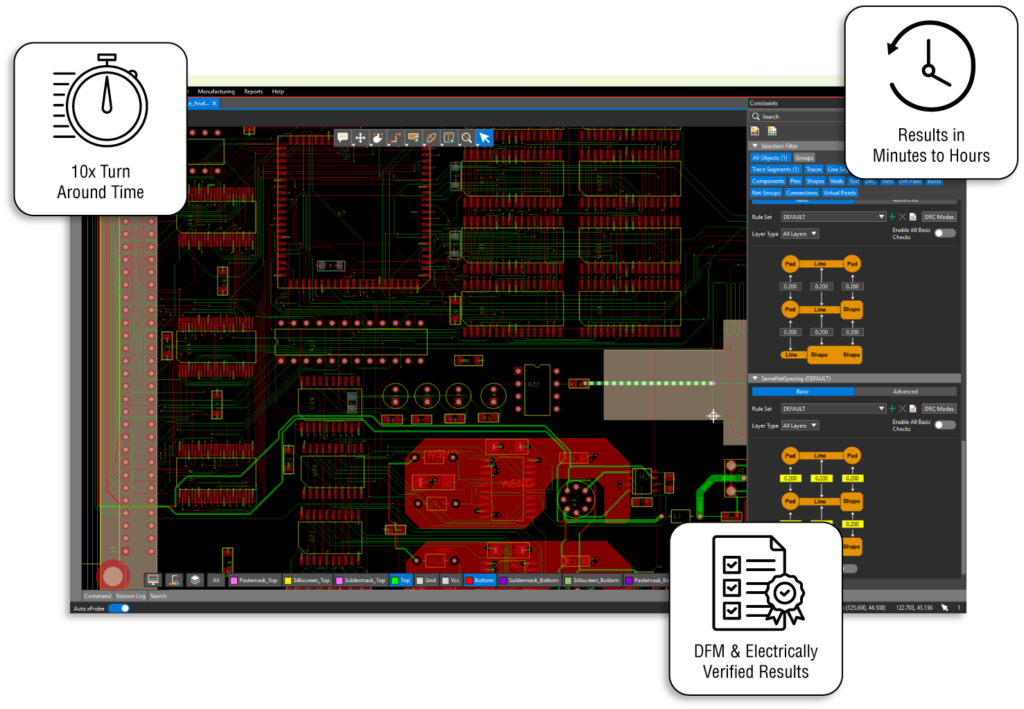The image size is (1024, 709).
Task: Click the comment bubble tool icon
Action: point(342,138)
